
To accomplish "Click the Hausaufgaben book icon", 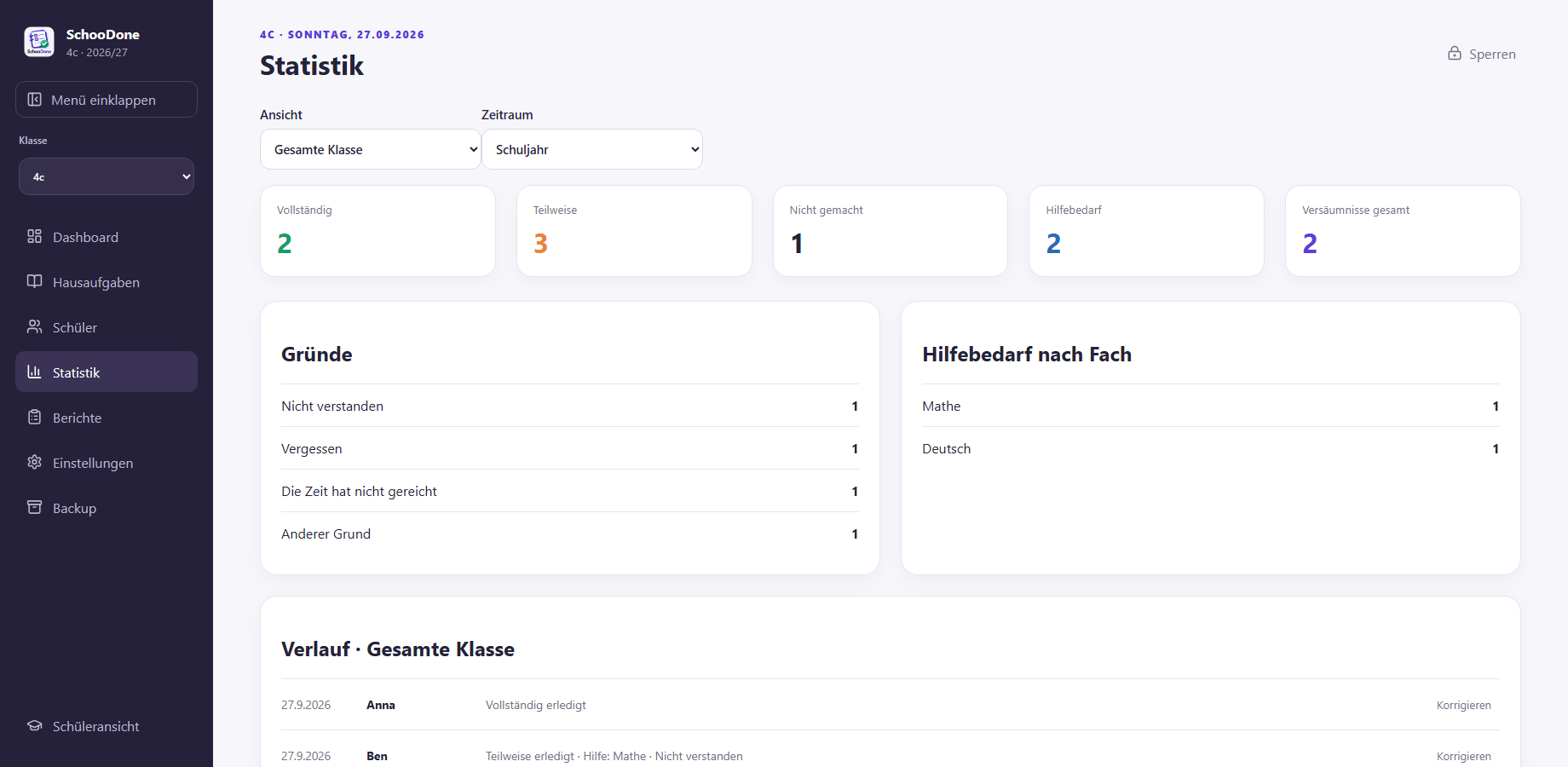I will tap(34, 281).
